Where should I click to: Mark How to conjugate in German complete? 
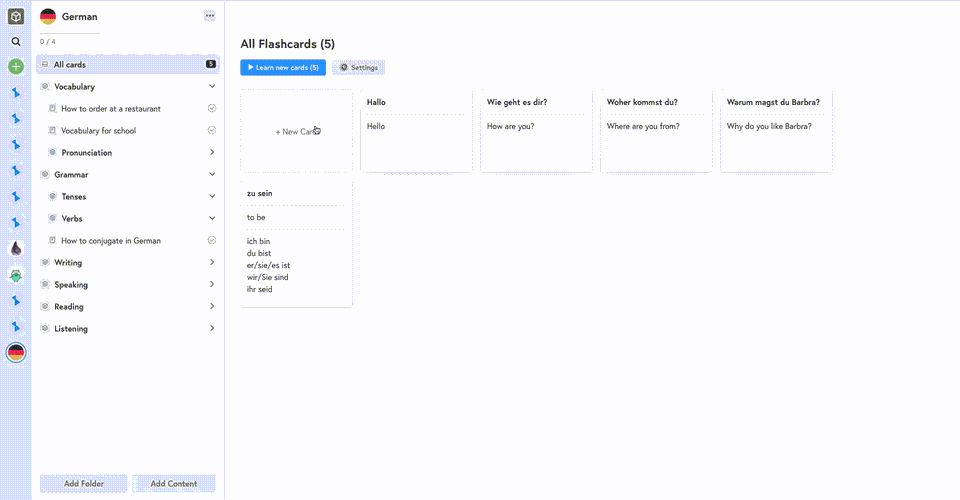click(x=212, y=241)
